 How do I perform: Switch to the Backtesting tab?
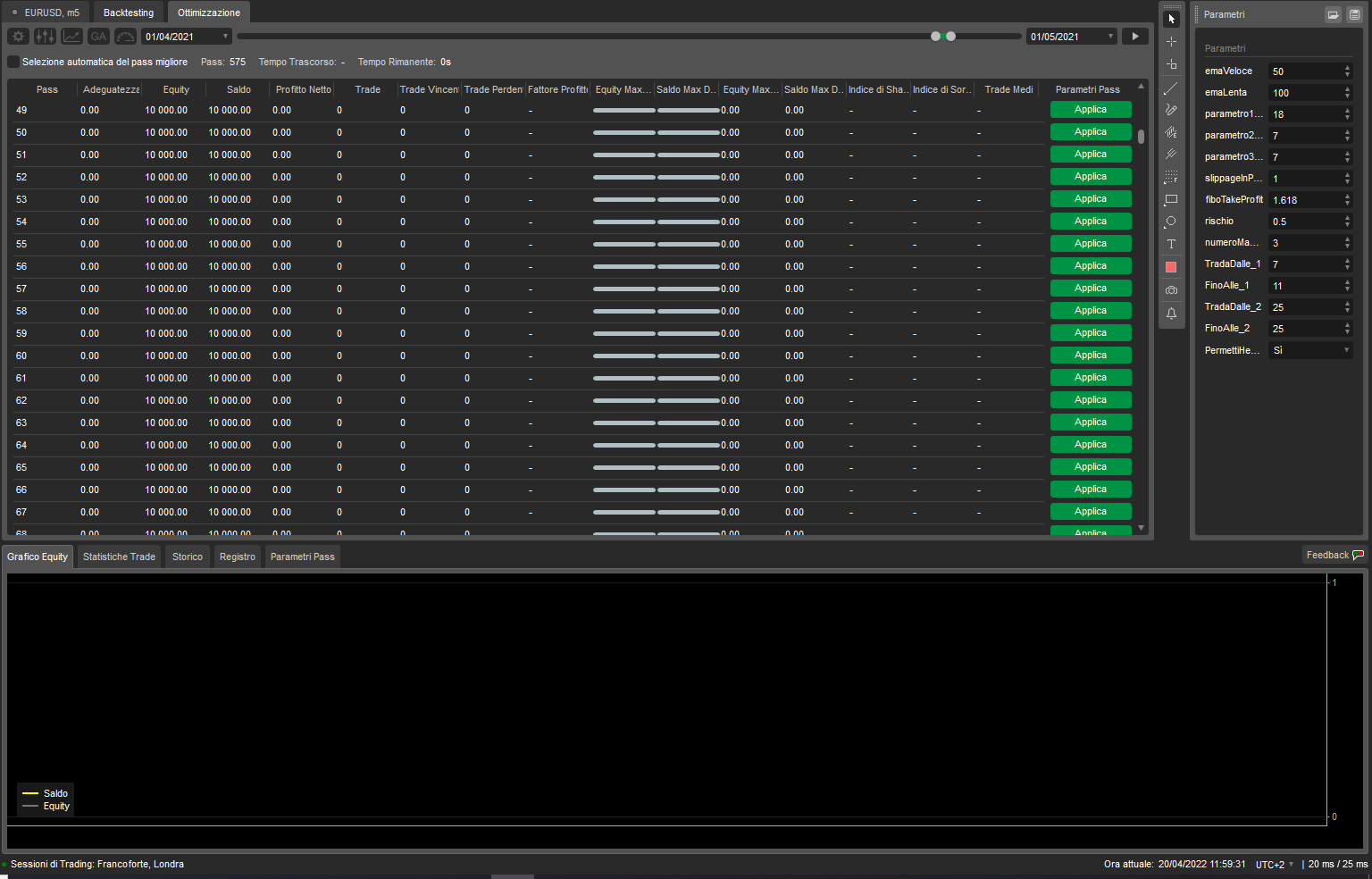pos(129,13)
